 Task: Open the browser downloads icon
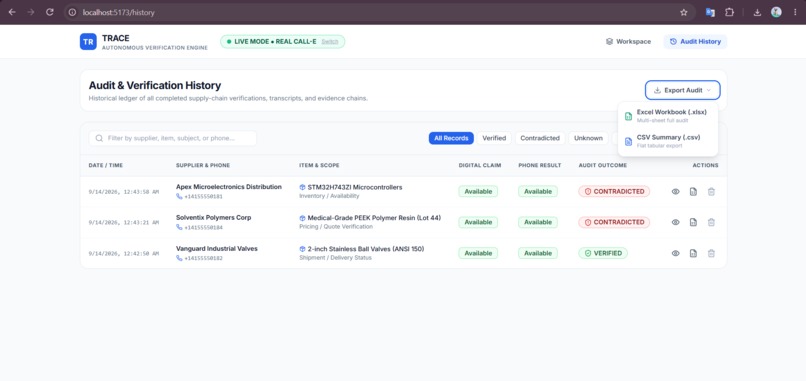click(x=757, y=12)
